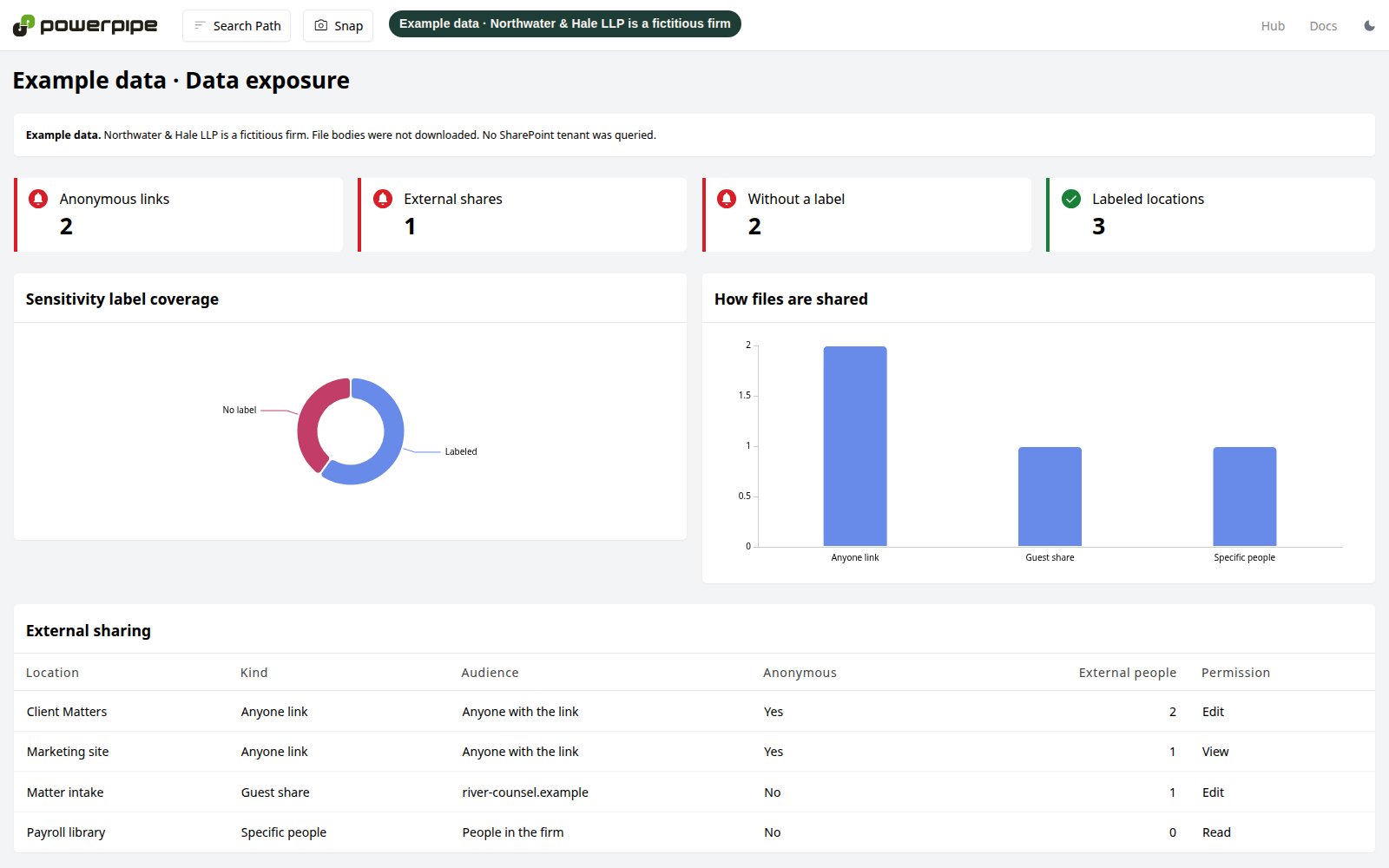This screenshot has width=1389, height=868.
Task: Sort by the Permission column header
Action: (x=1235, y=673)
